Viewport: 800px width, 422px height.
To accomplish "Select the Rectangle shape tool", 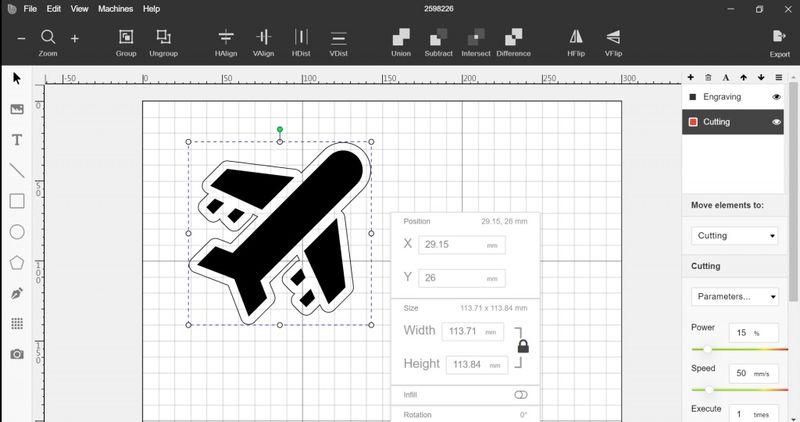I will click(x=17, y=201).
